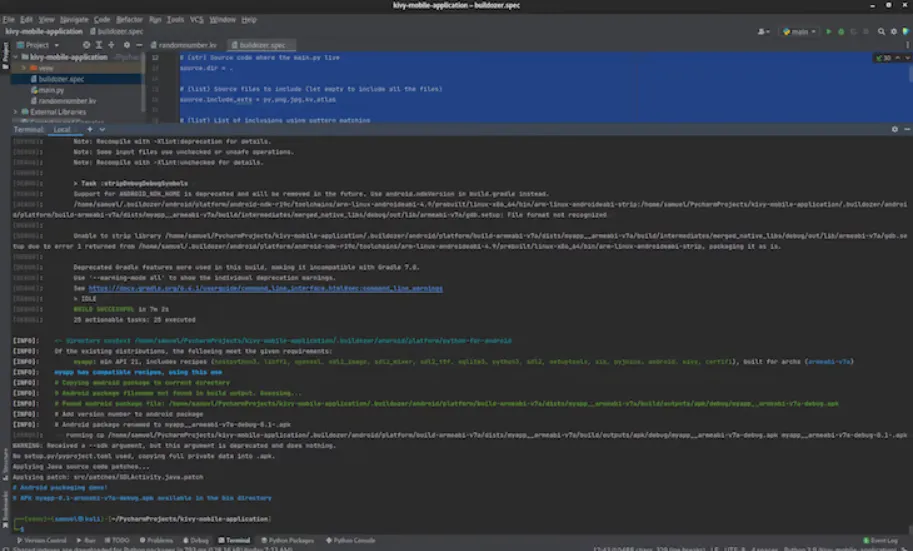Open the Window menu
The width and height of the screenshot is (913, 551).
click(x=222, y=19)
